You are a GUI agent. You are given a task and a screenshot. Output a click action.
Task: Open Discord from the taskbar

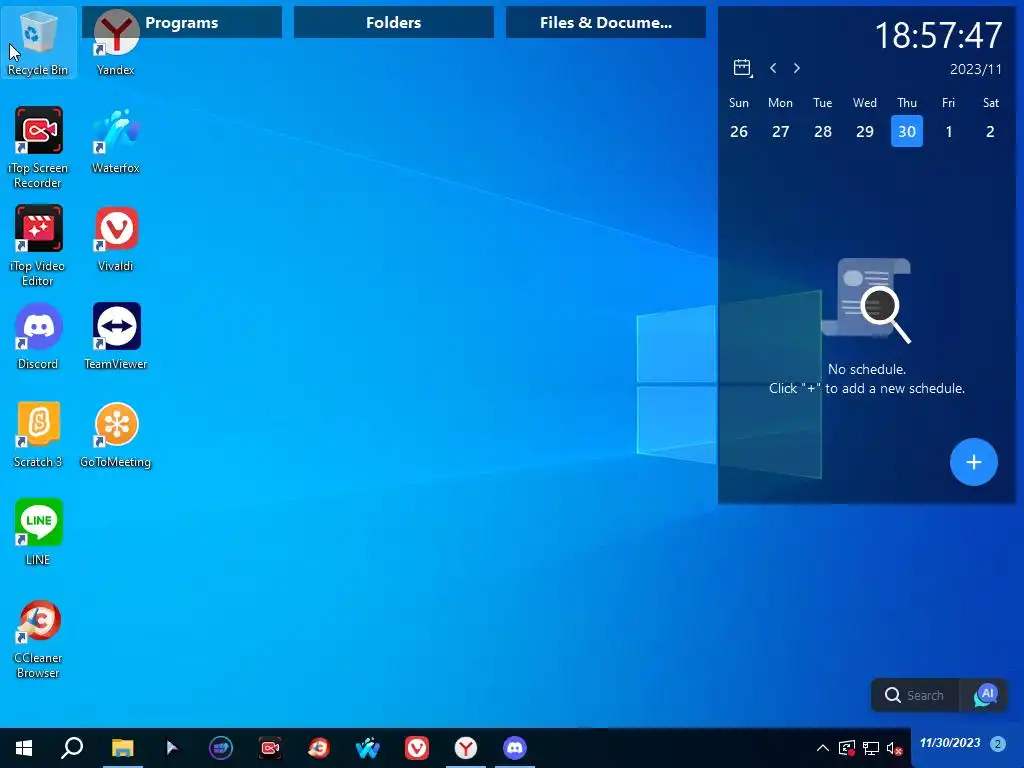515,748
